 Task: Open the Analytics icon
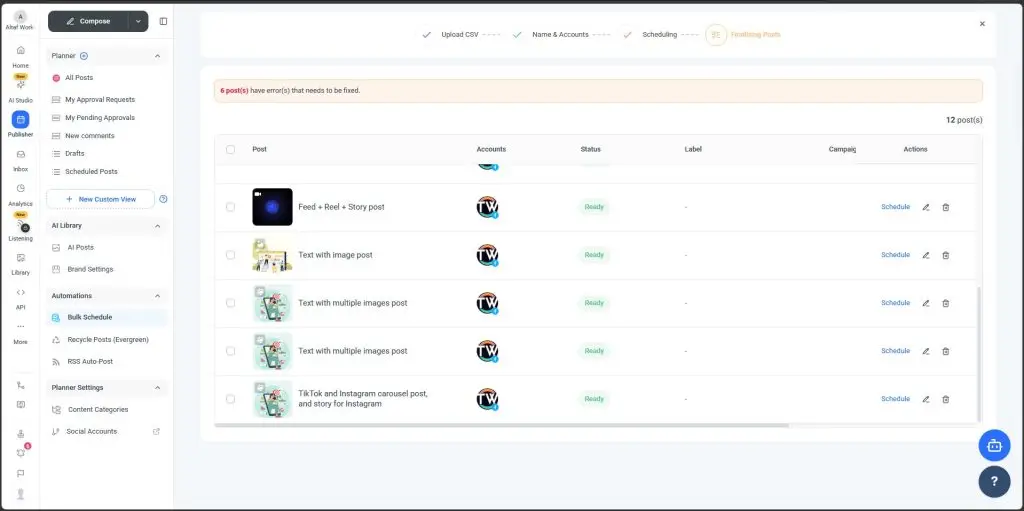click(x=20, y=188)
